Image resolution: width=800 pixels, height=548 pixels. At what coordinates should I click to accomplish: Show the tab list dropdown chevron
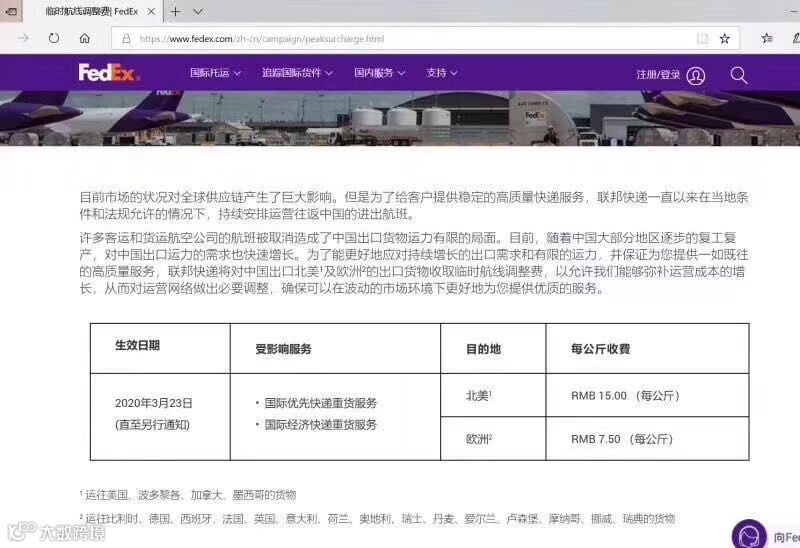click(198, 11)
